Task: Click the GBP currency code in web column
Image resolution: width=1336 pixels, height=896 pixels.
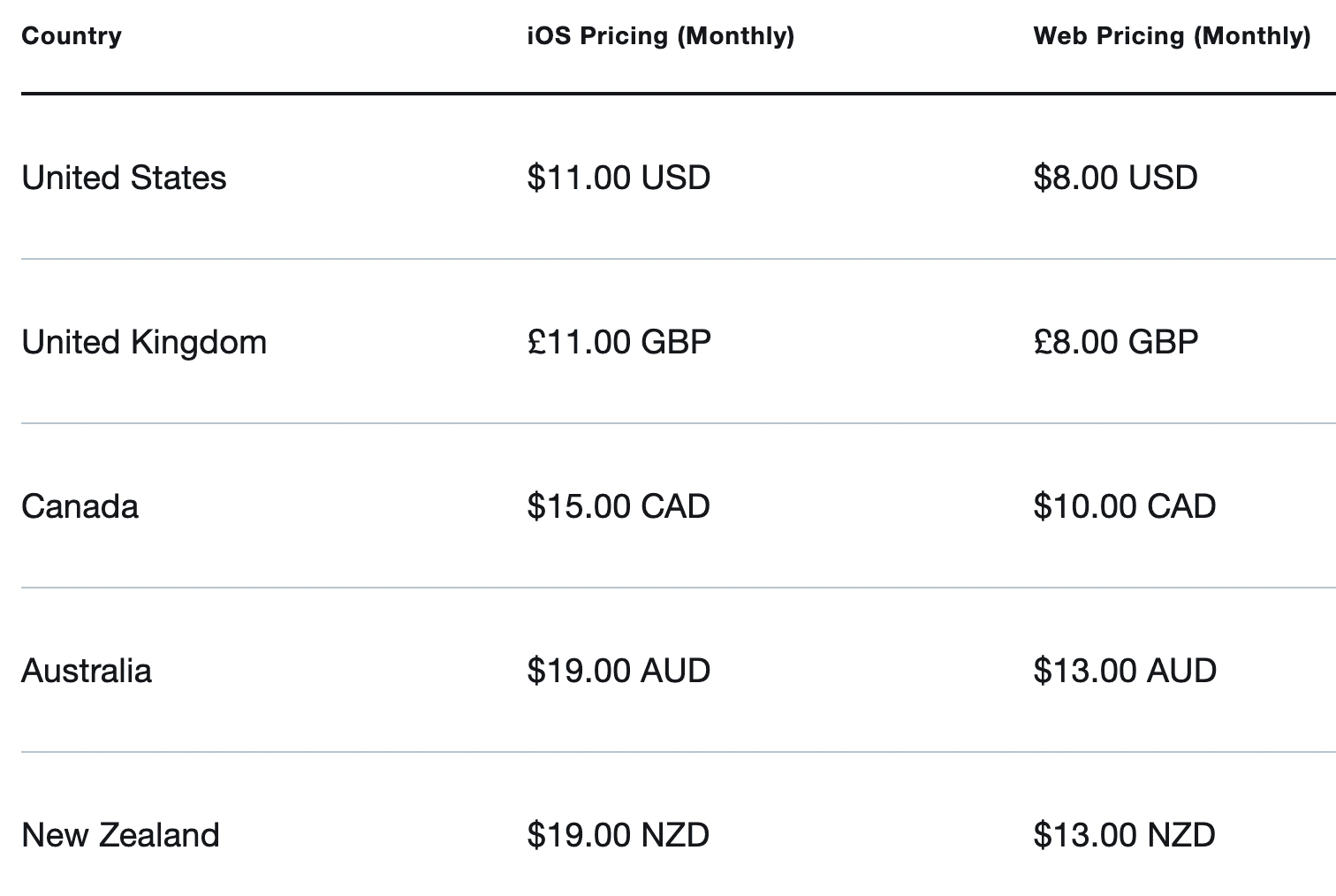Action: click(1165, 342)
